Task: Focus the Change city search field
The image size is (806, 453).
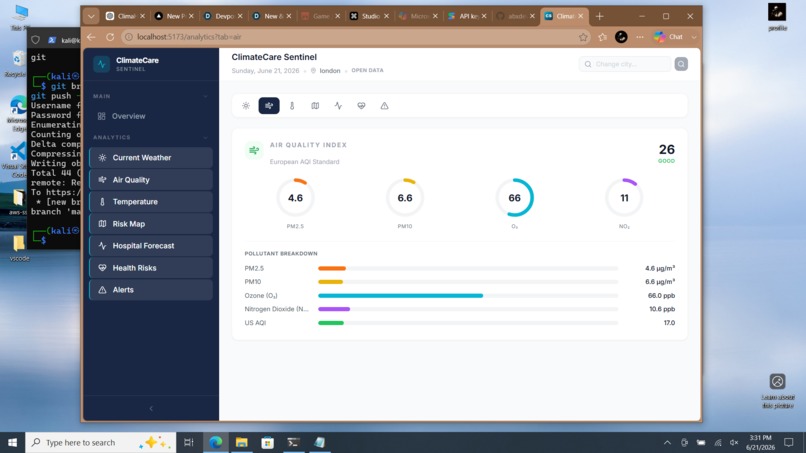Action: click(625, 64)
